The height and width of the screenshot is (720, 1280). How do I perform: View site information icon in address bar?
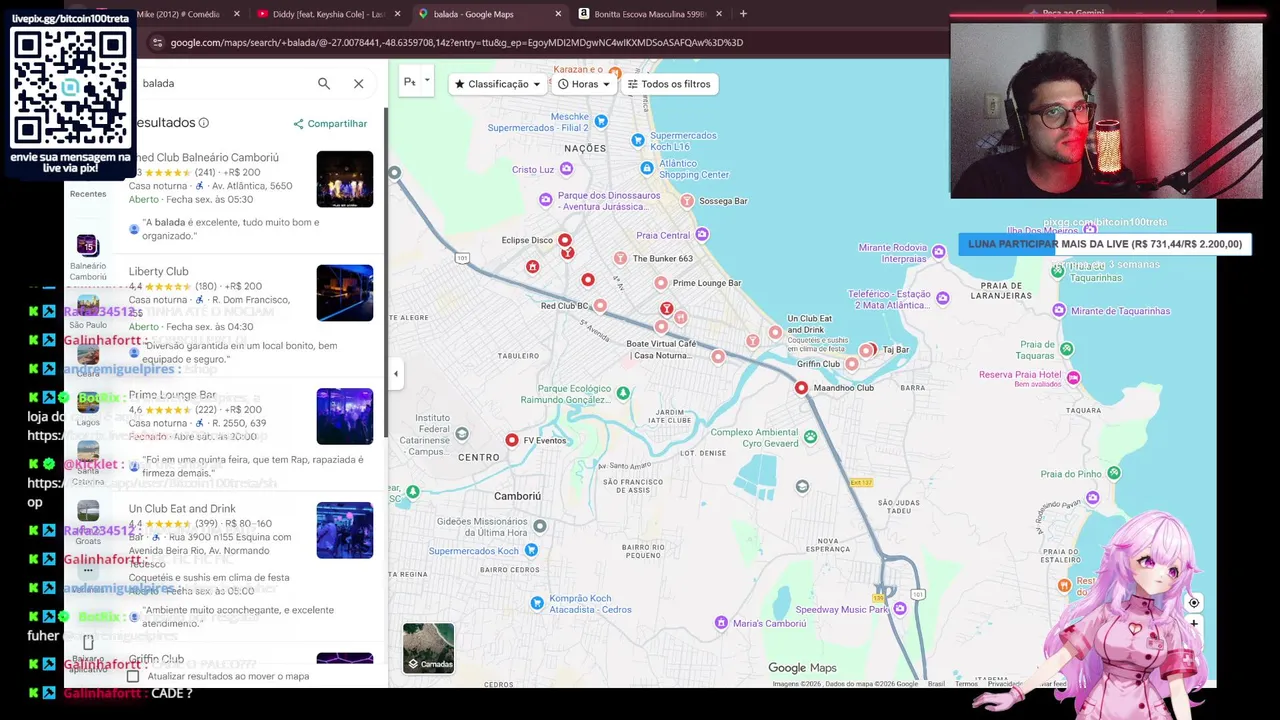(x=157, y=43)
